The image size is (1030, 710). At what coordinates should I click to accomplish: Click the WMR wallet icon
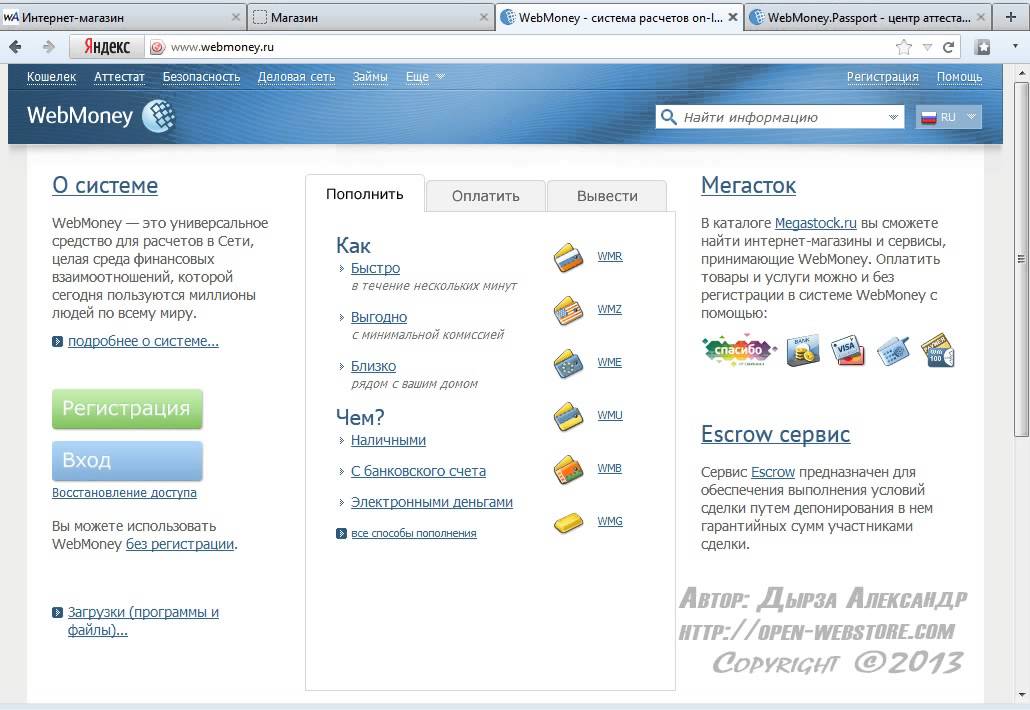[x=568, y=257]
